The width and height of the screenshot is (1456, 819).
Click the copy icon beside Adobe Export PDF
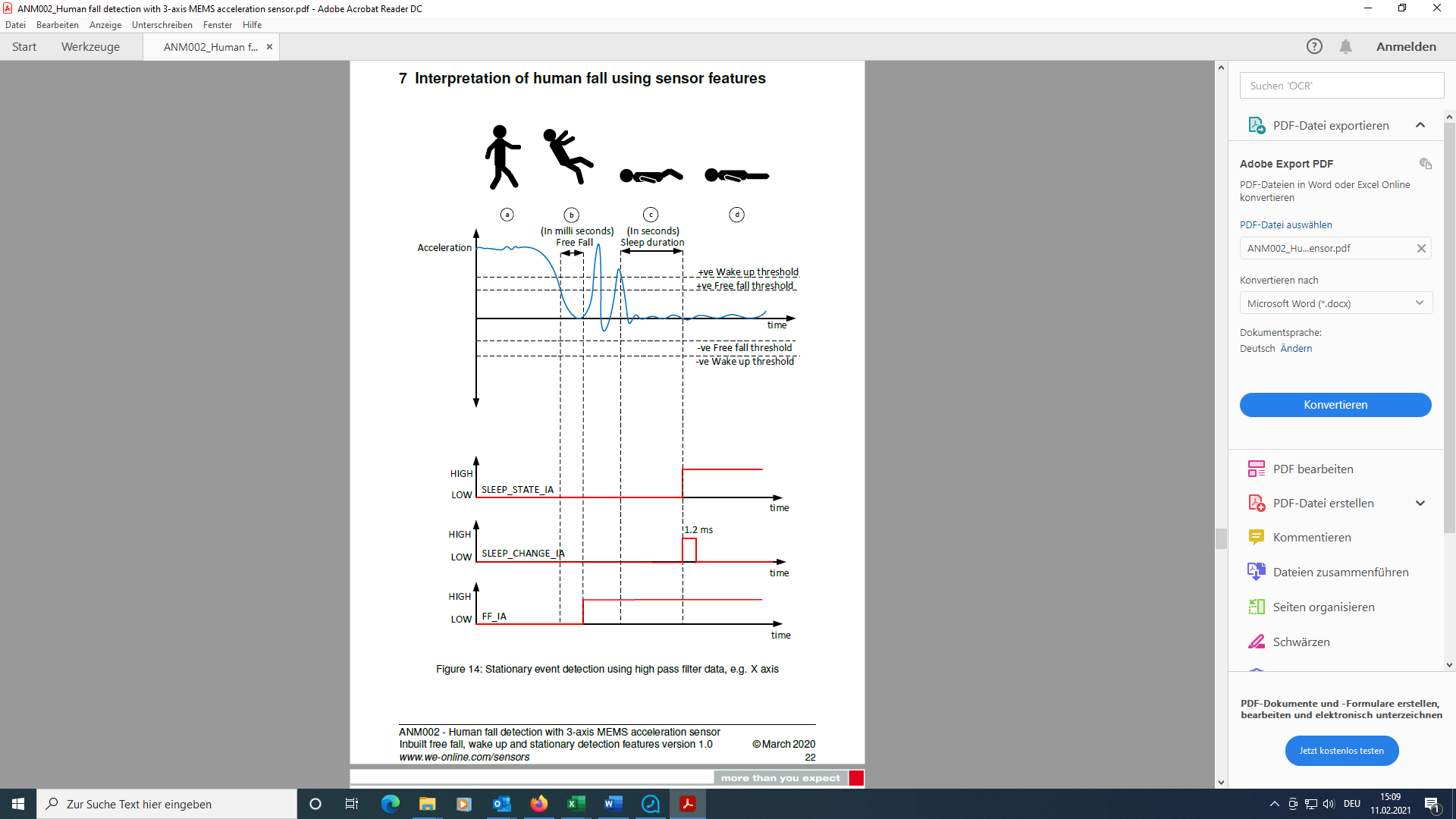click(x=1425, y=164)
